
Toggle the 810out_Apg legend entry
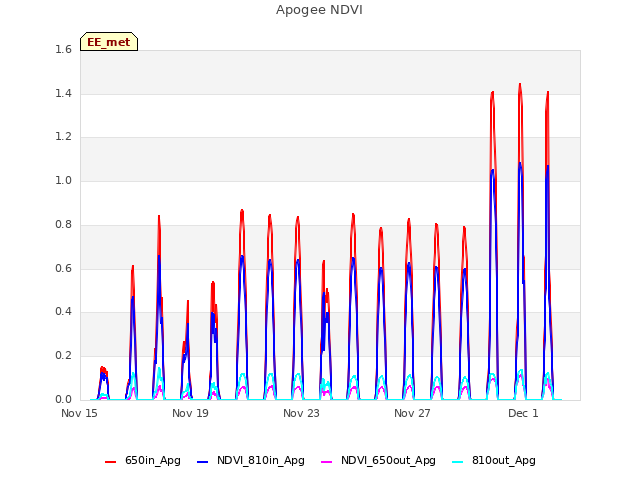(494, 460)
